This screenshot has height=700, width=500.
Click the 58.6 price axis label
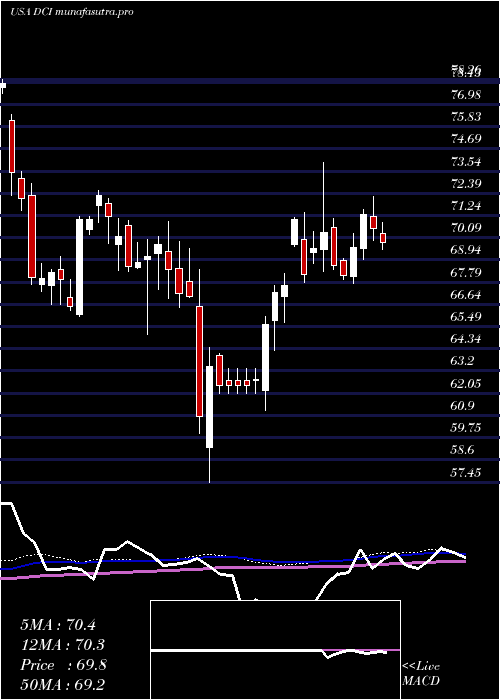pos(464,450)
